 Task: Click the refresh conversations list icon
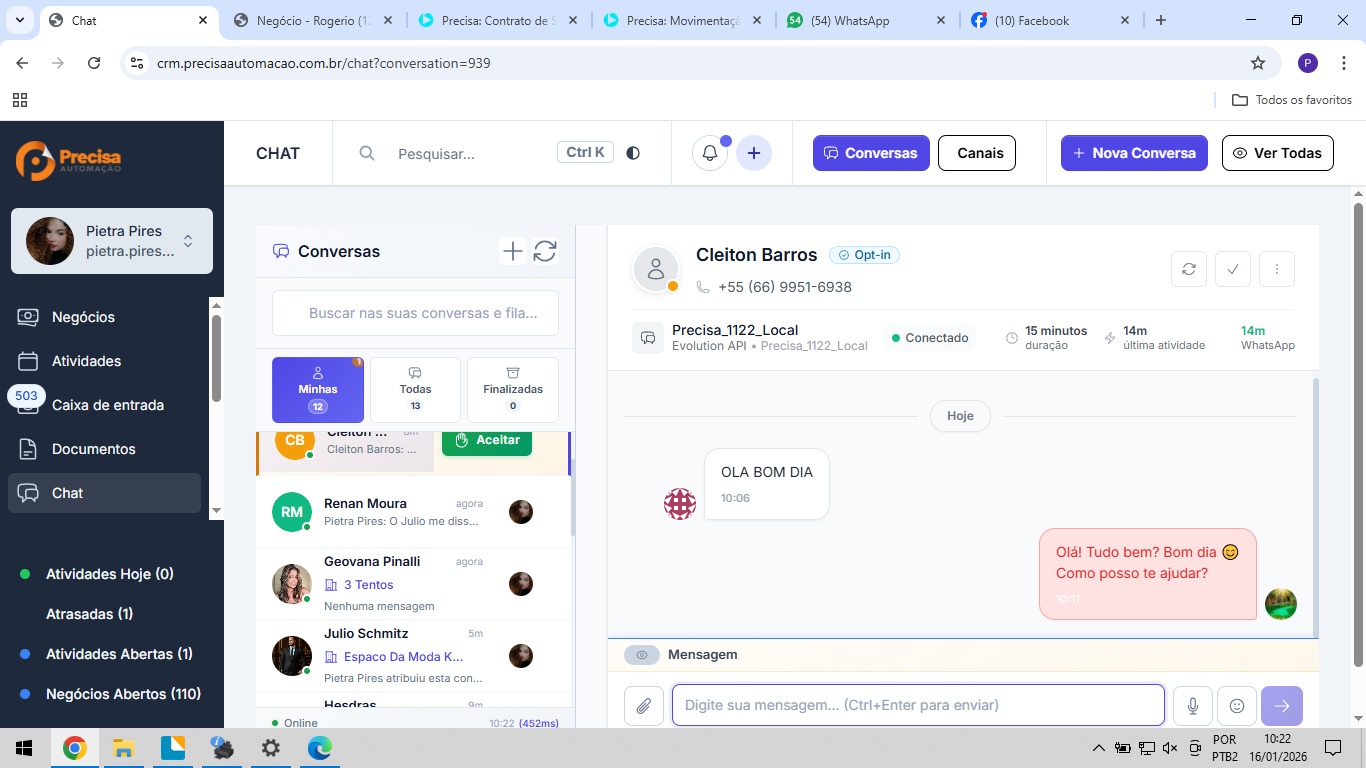click(545, 251)
